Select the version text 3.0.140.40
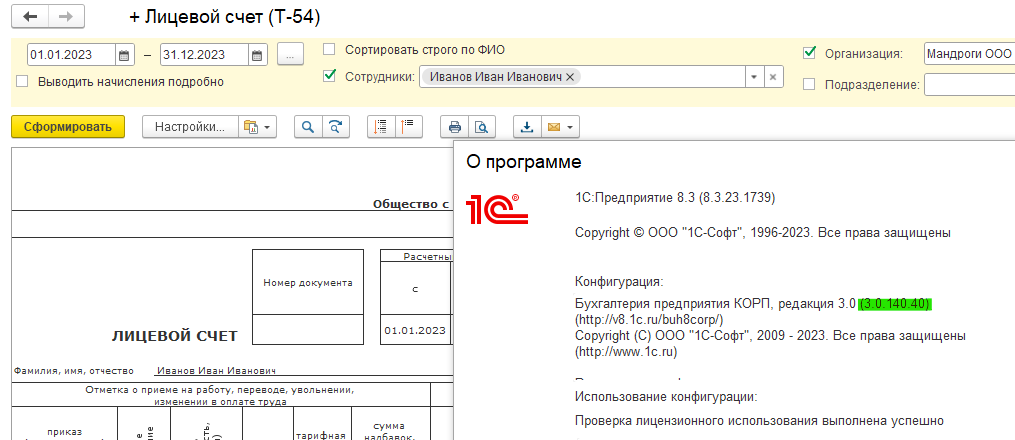 895,303
